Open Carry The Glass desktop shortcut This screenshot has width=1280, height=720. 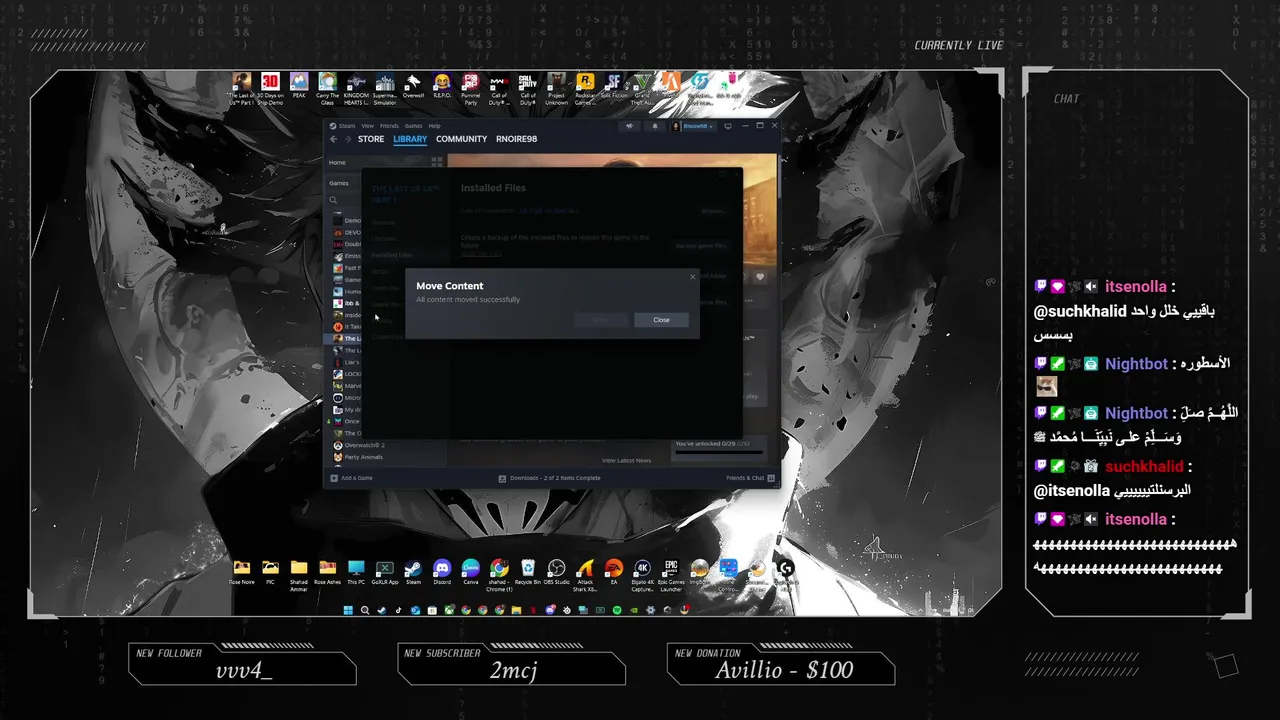[327, 88]
